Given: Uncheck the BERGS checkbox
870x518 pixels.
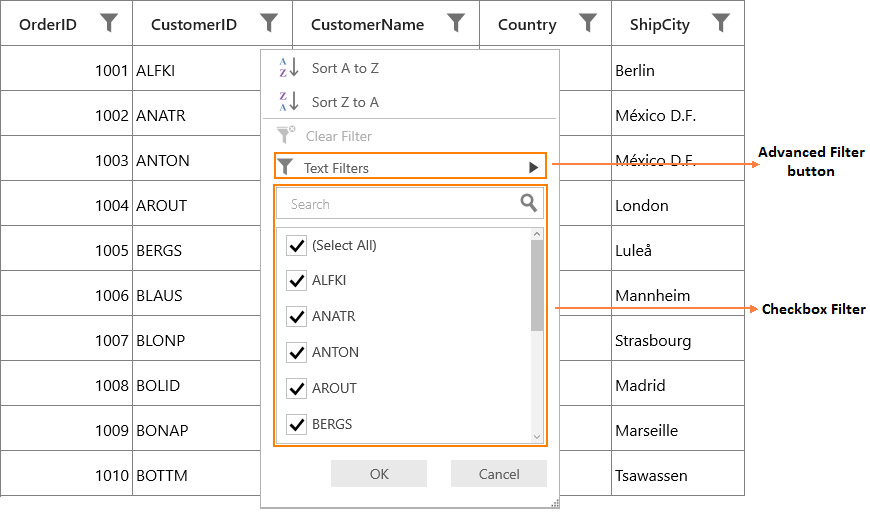Looking at the screenshot, I should coord(297,425).
